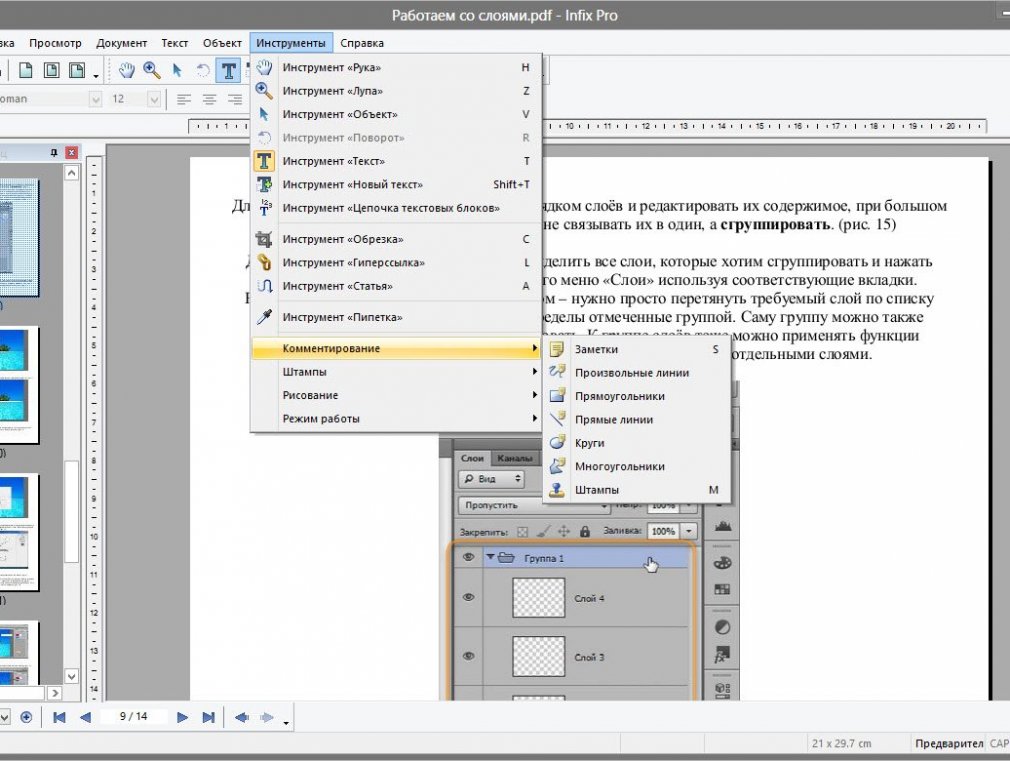Open the Текст menu
Image resolution: width=1010 pixels, height=761 pixels.
[x=174, y=43]
